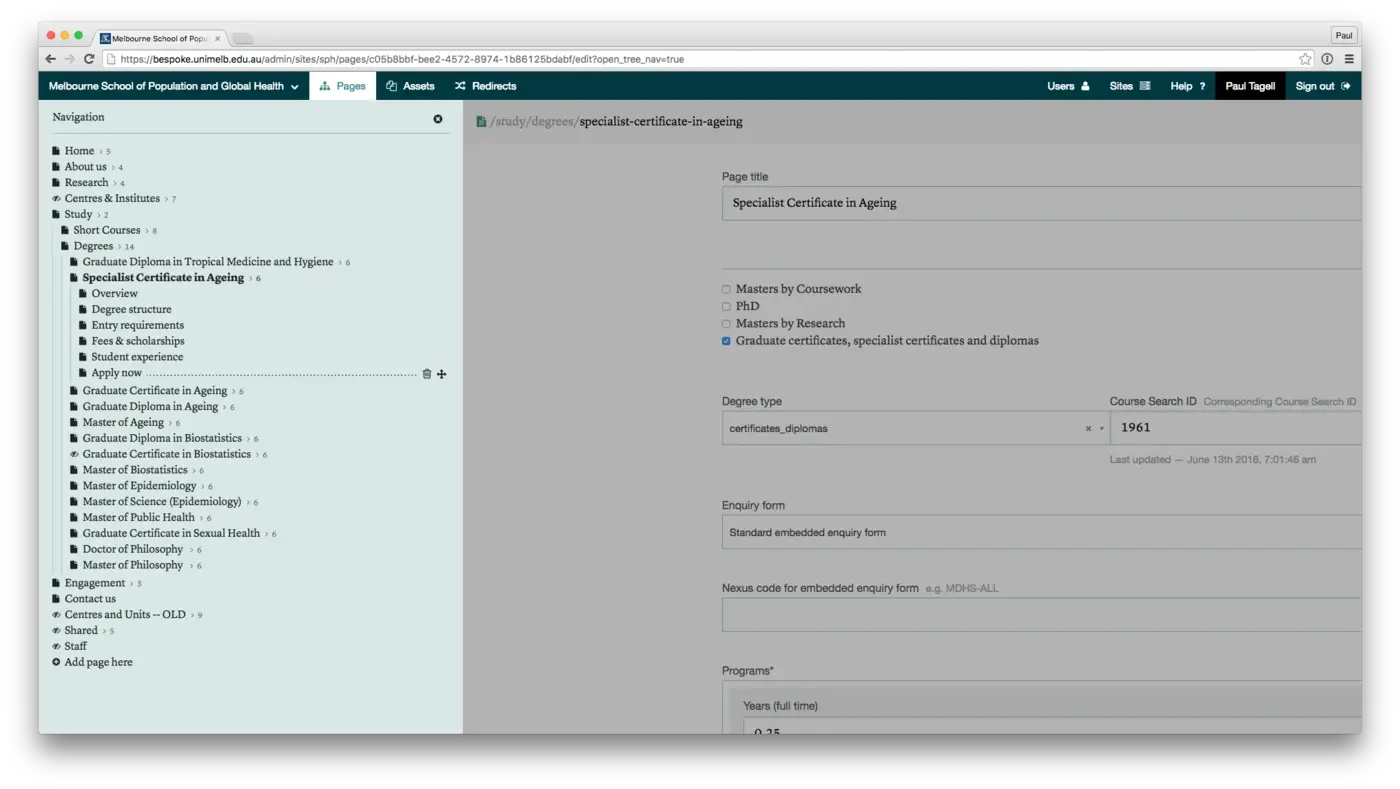Image resolution: width=1400 pixels, height=789 pixels.
Task: Click the page icon beside Contact us
Action: point(56,599)
